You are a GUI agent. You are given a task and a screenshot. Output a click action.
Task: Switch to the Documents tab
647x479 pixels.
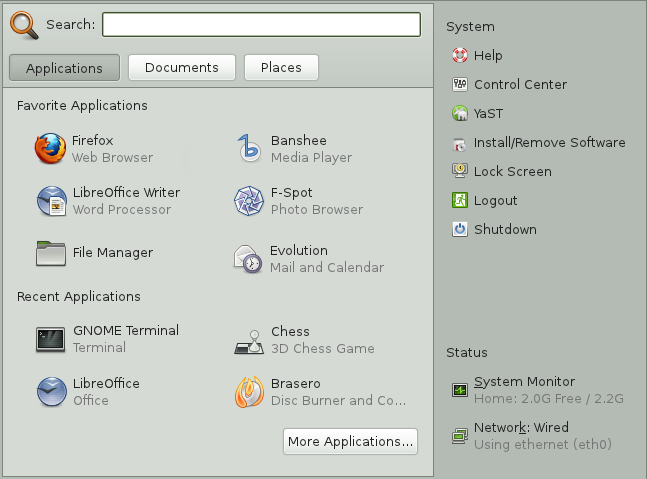point(182,67)
